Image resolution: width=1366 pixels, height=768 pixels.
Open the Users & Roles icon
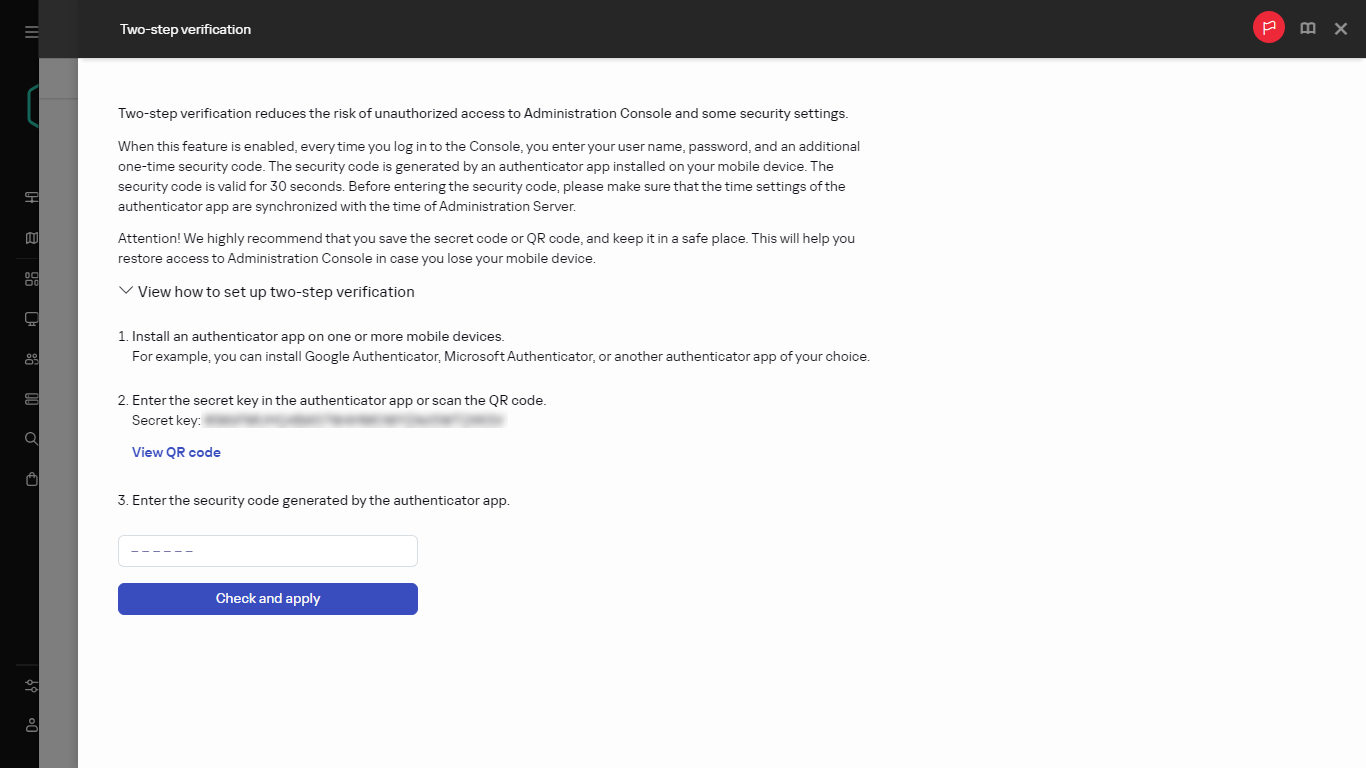(31, 358)
